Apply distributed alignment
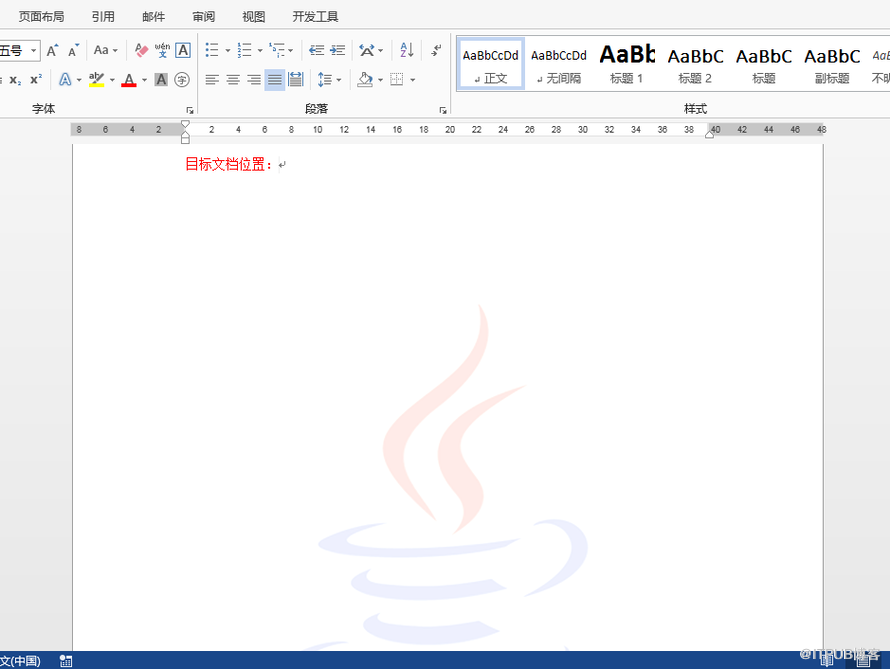 pos(296,80)
